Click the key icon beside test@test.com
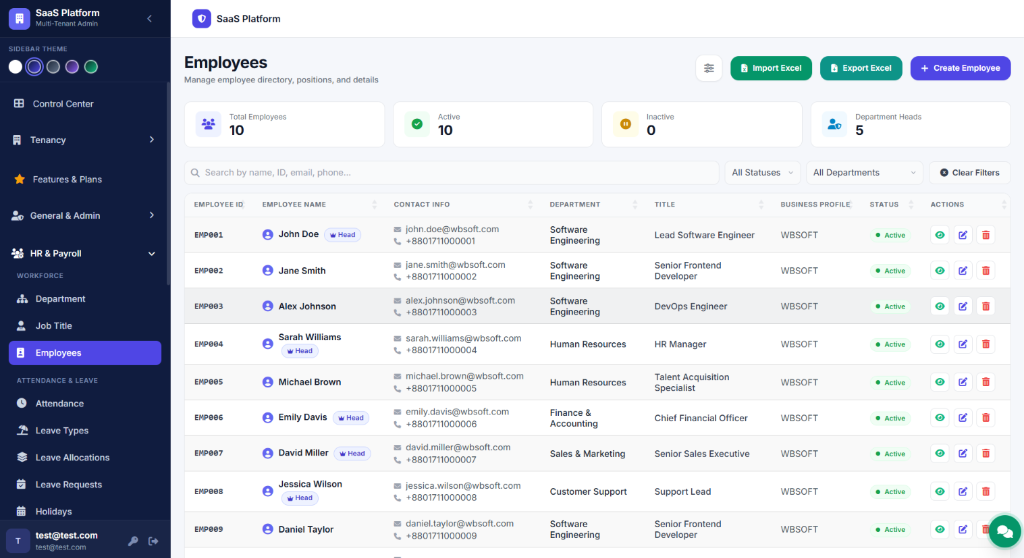This screenshot has height=558, width=1024. click(x=133, y=541)
